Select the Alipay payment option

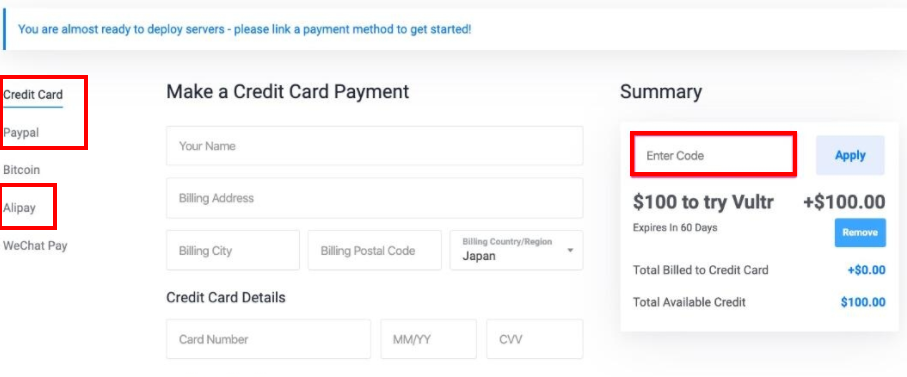point(19,208)
